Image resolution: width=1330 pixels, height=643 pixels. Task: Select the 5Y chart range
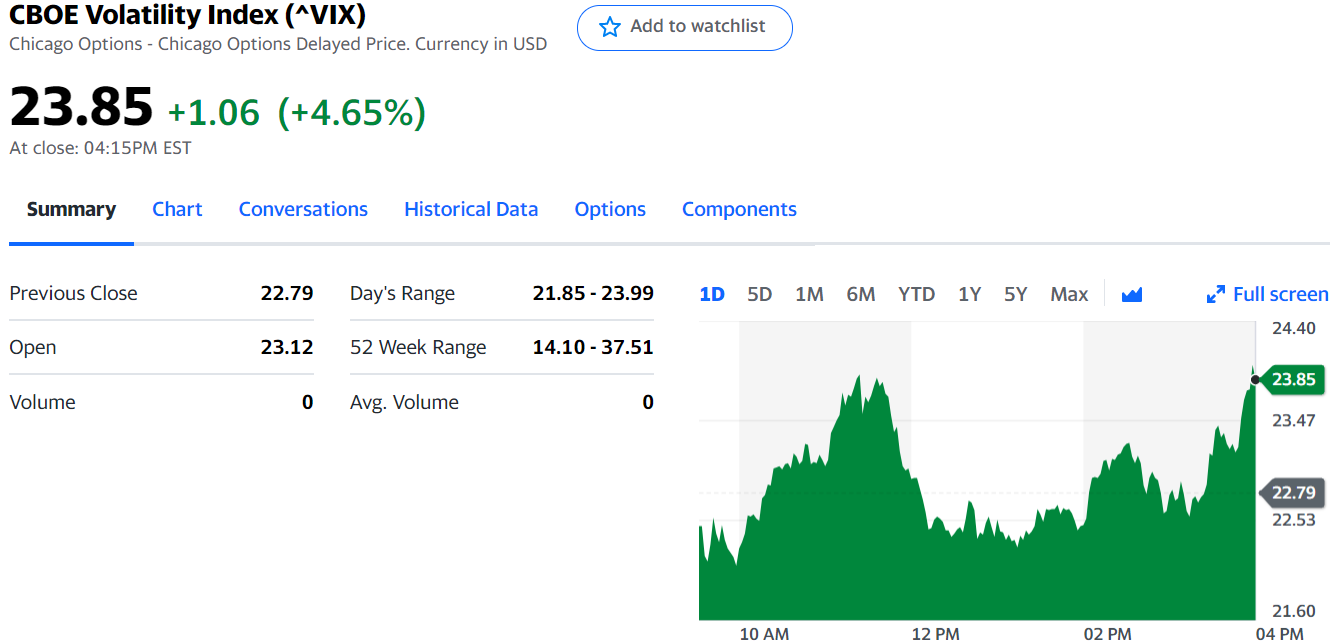(1016, 294)
